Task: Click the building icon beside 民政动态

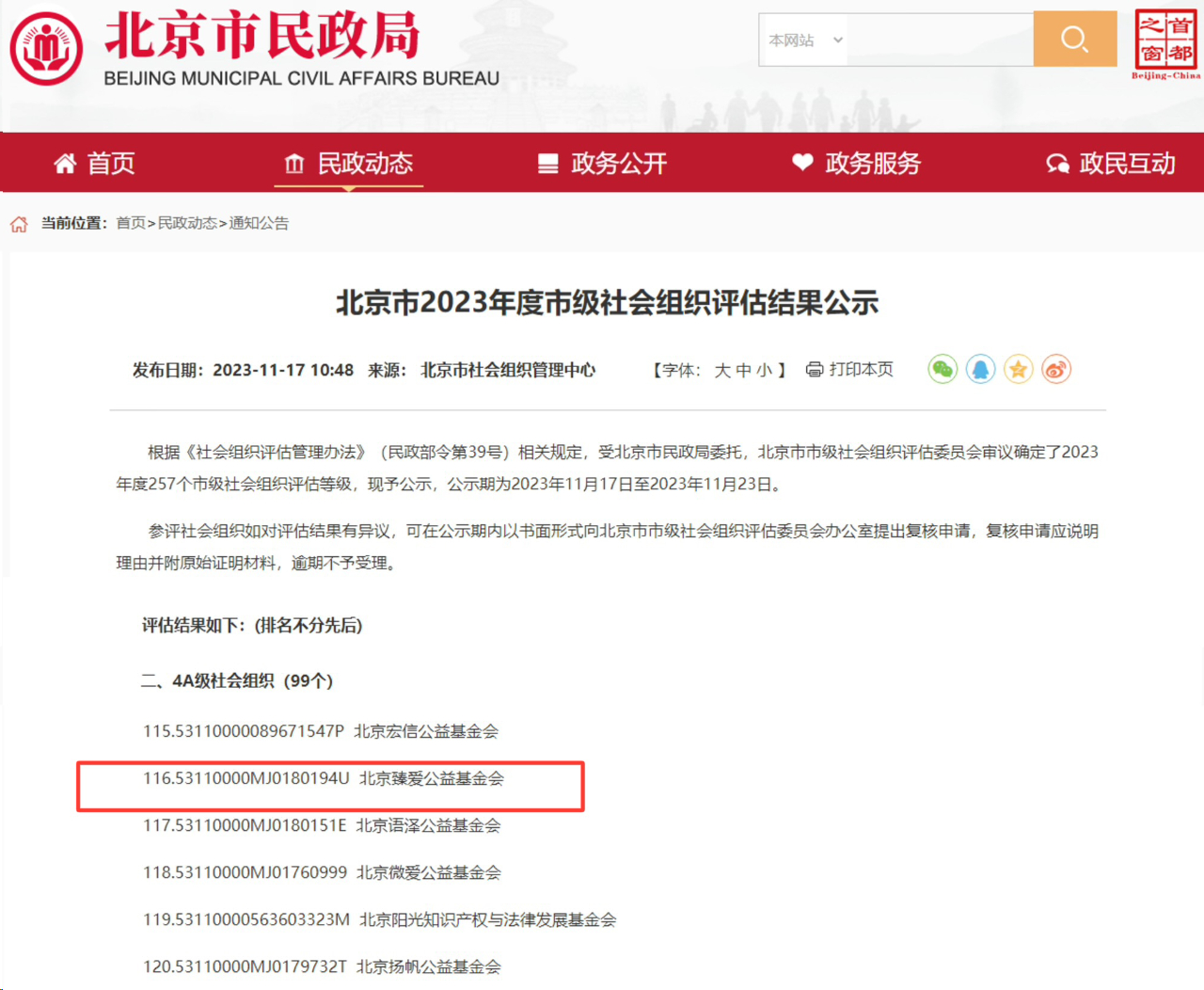Action: tap(294, 164)
